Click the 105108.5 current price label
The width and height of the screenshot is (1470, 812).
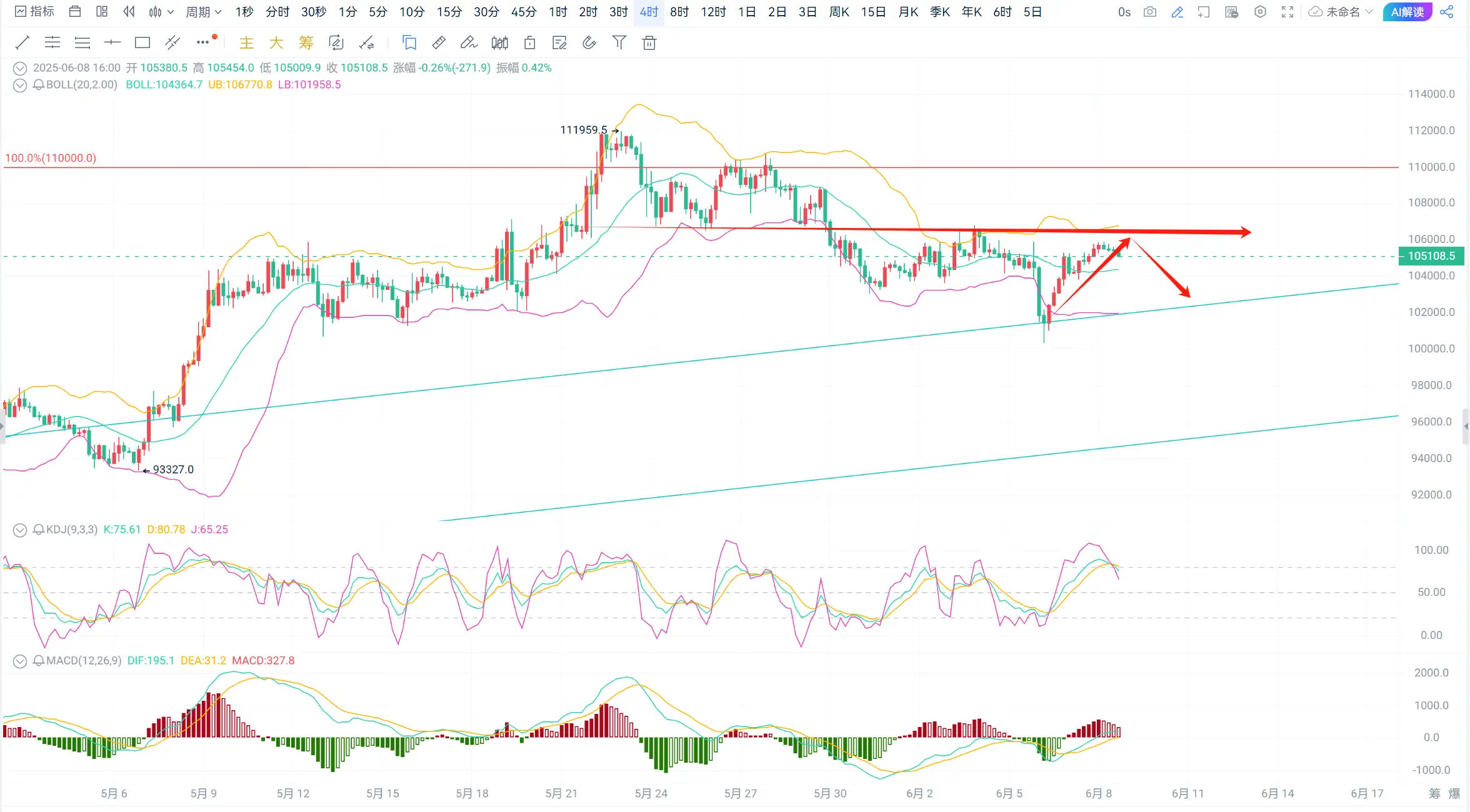[1431, 256]
